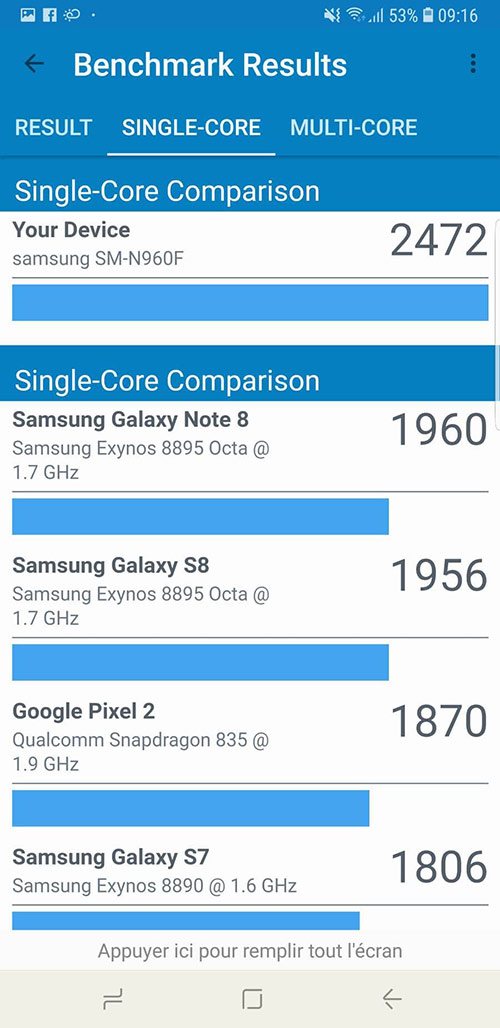This screenshot has height=1028, width=500.
Task: Open recent apps from navigation bar
Action: pos(113,999)
